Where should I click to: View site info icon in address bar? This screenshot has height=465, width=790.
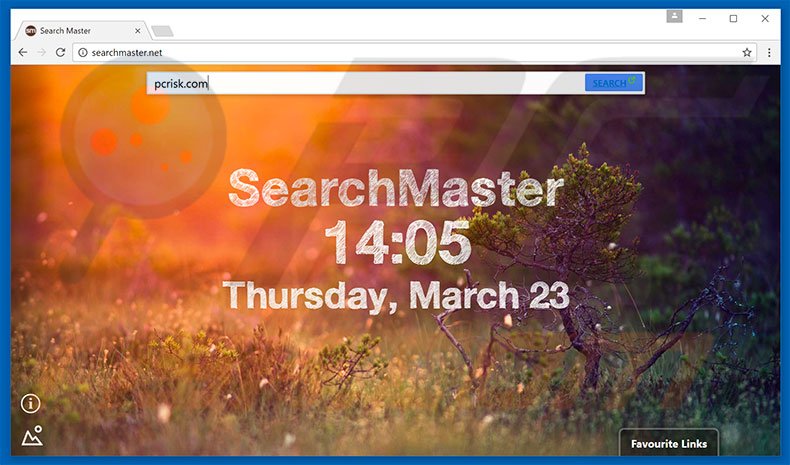point(83,52)
